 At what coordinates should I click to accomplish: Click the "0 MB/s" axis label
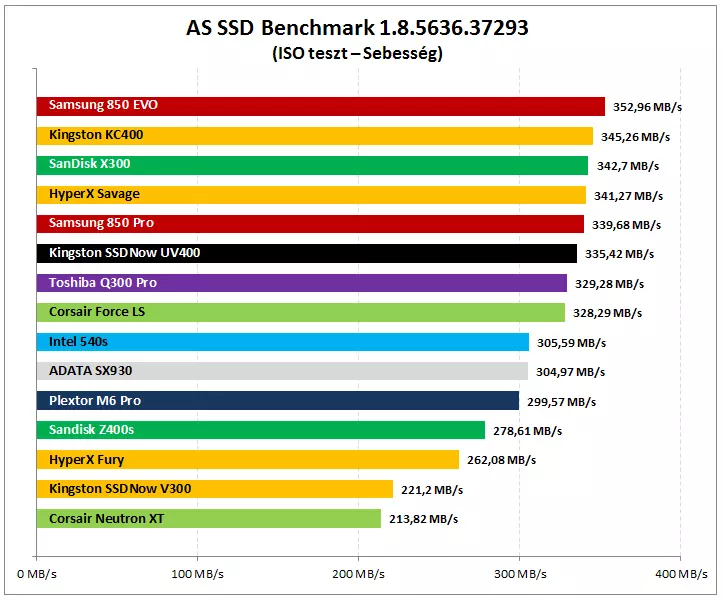(x=37, y=574)
